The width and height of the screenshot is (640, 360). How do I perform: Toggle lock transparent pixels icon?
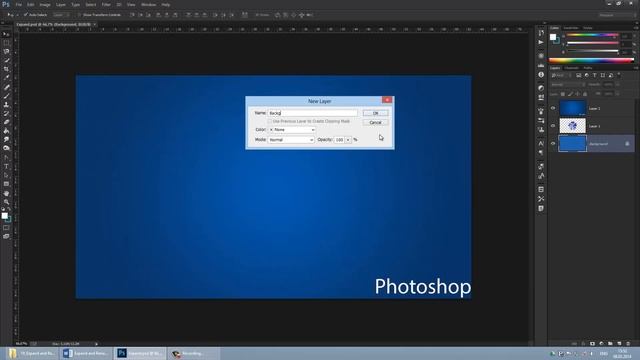pos(563,94)
